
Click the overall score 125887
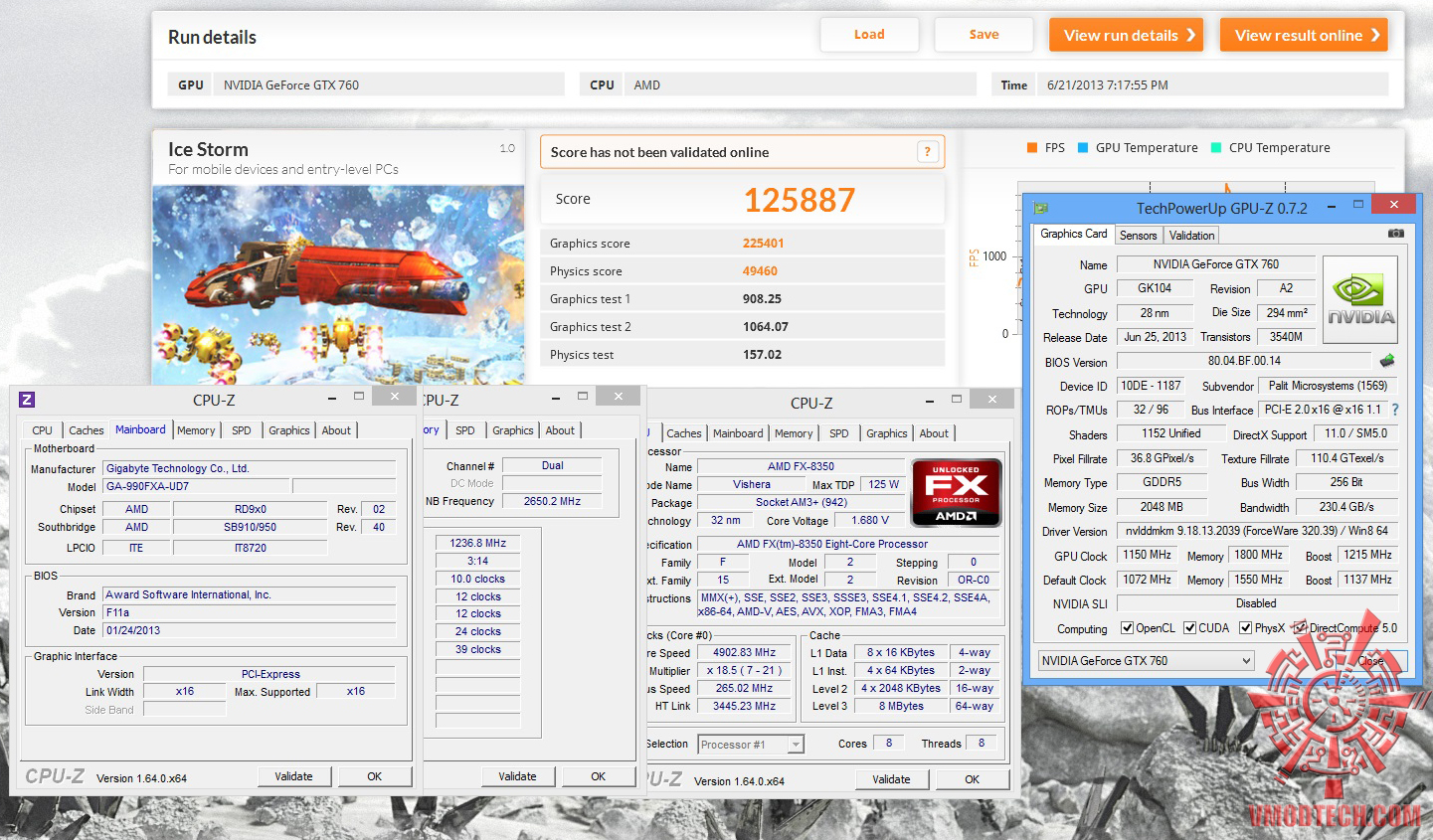(800, 200)
